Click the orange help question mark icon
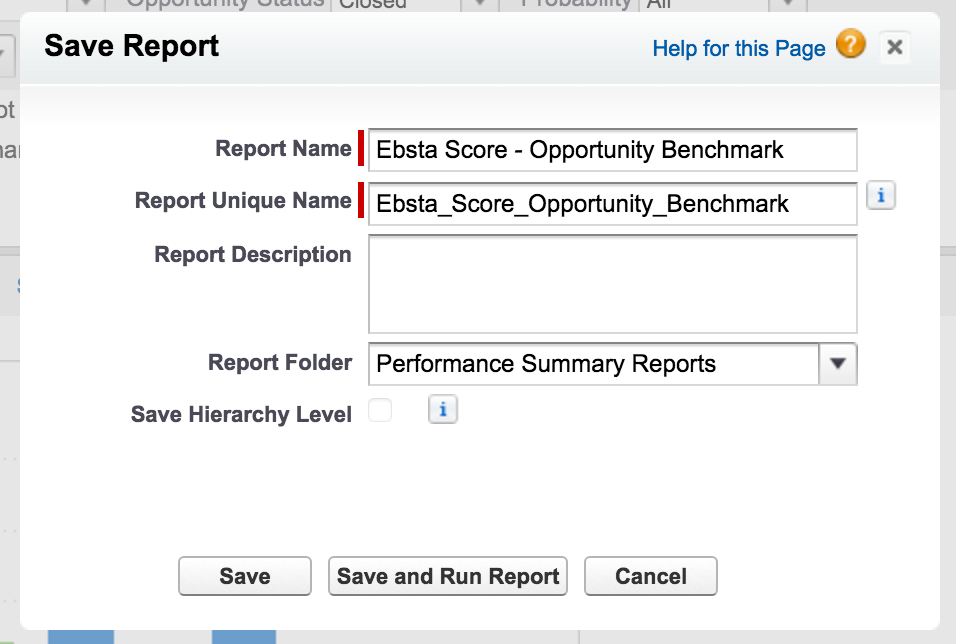The height and width of the screenshot is (644, 956). click(x=851, y=45)
